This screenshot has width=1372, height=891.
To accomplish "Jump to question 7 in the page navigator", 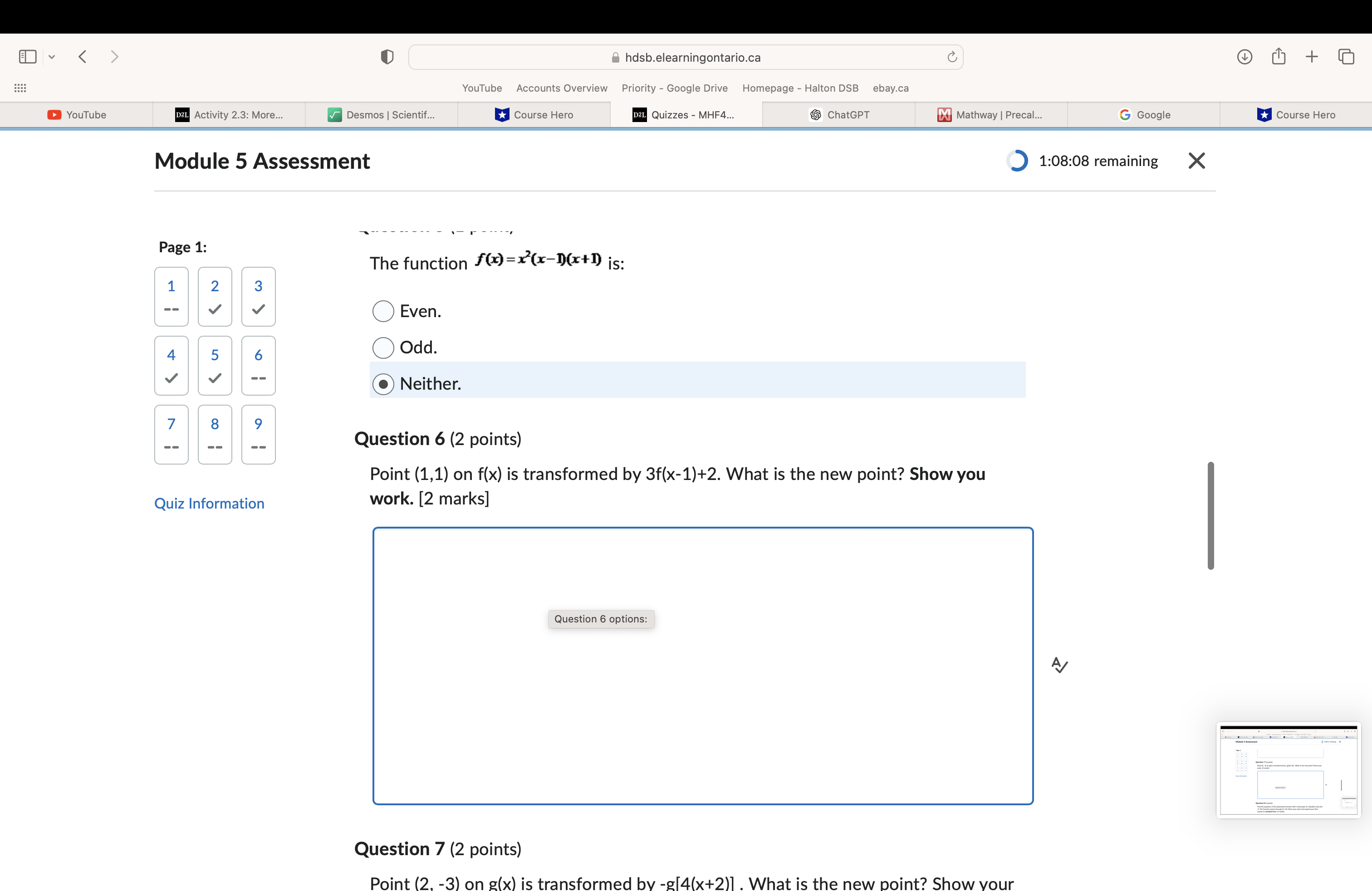I will 171,434.
